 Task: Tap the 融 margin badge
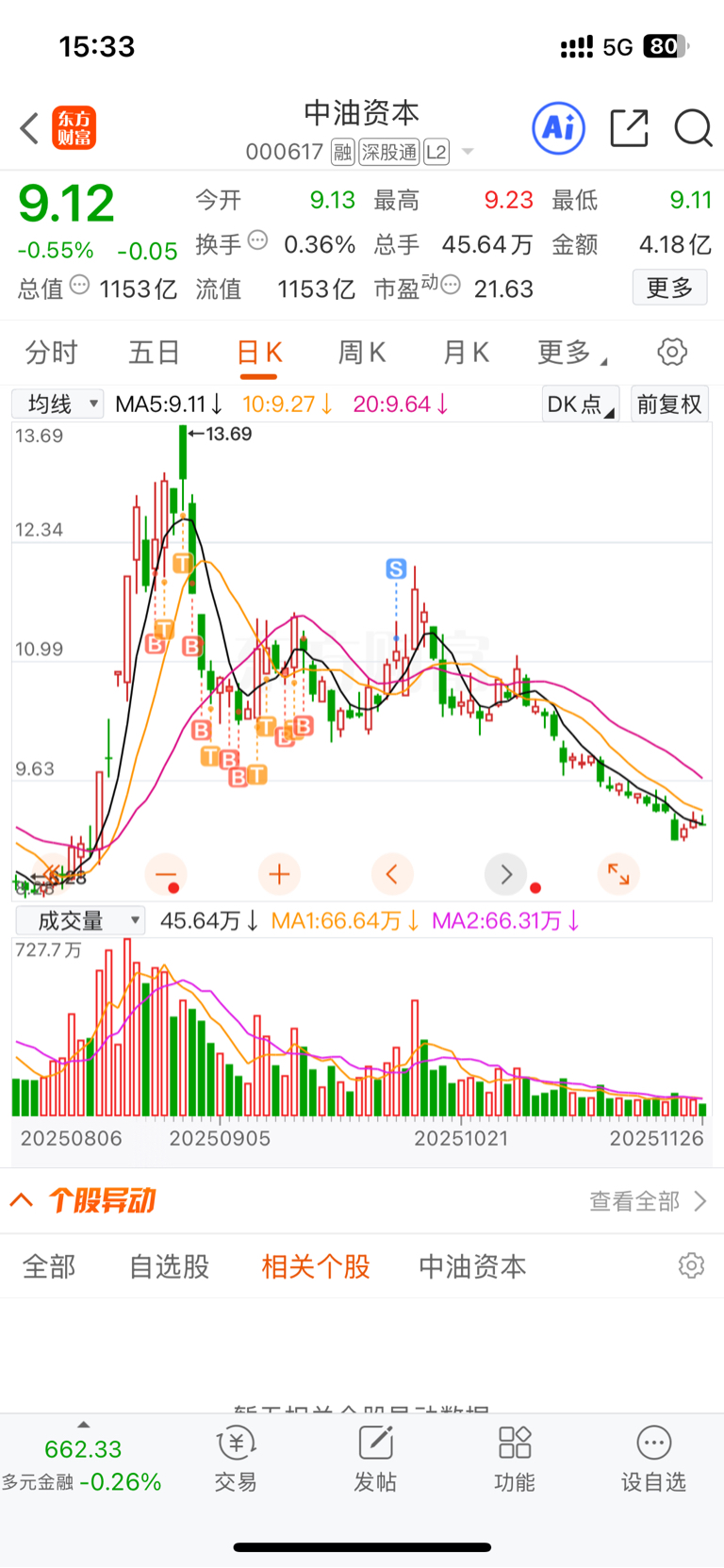(x=343, y=152)
